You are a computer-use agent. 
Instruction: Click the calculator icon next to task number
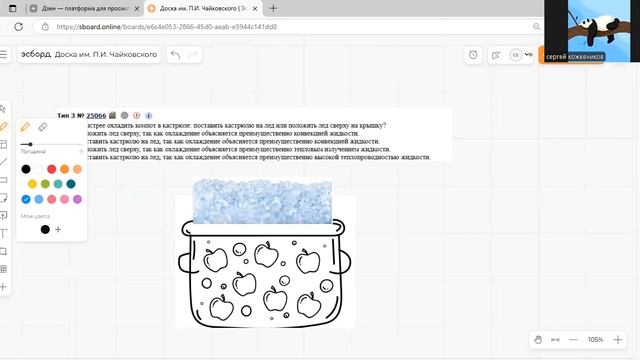click(x=112, y=116)
